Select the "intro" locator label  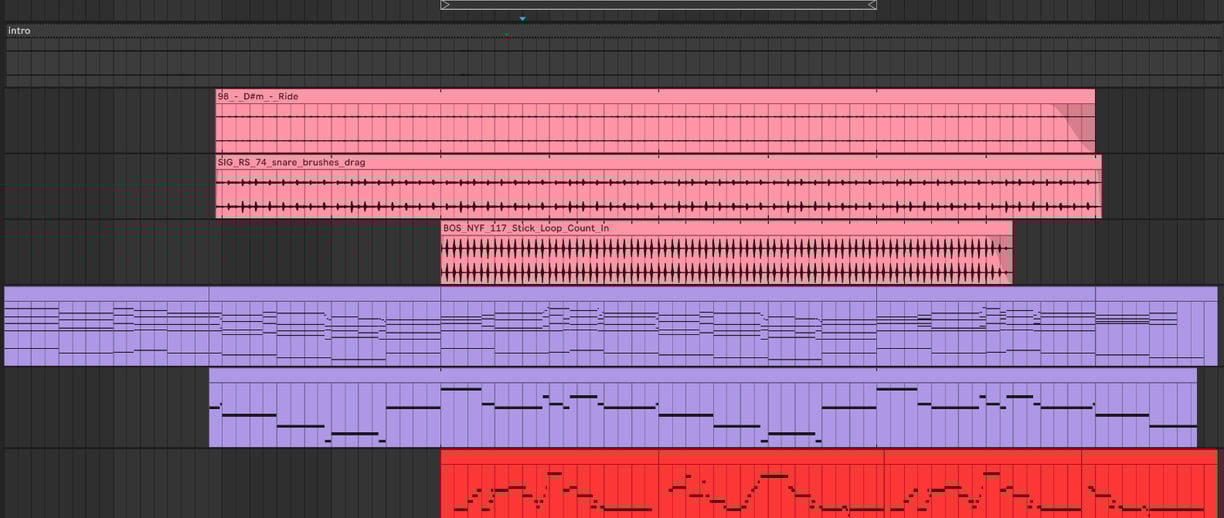click(x=19, y=31)
